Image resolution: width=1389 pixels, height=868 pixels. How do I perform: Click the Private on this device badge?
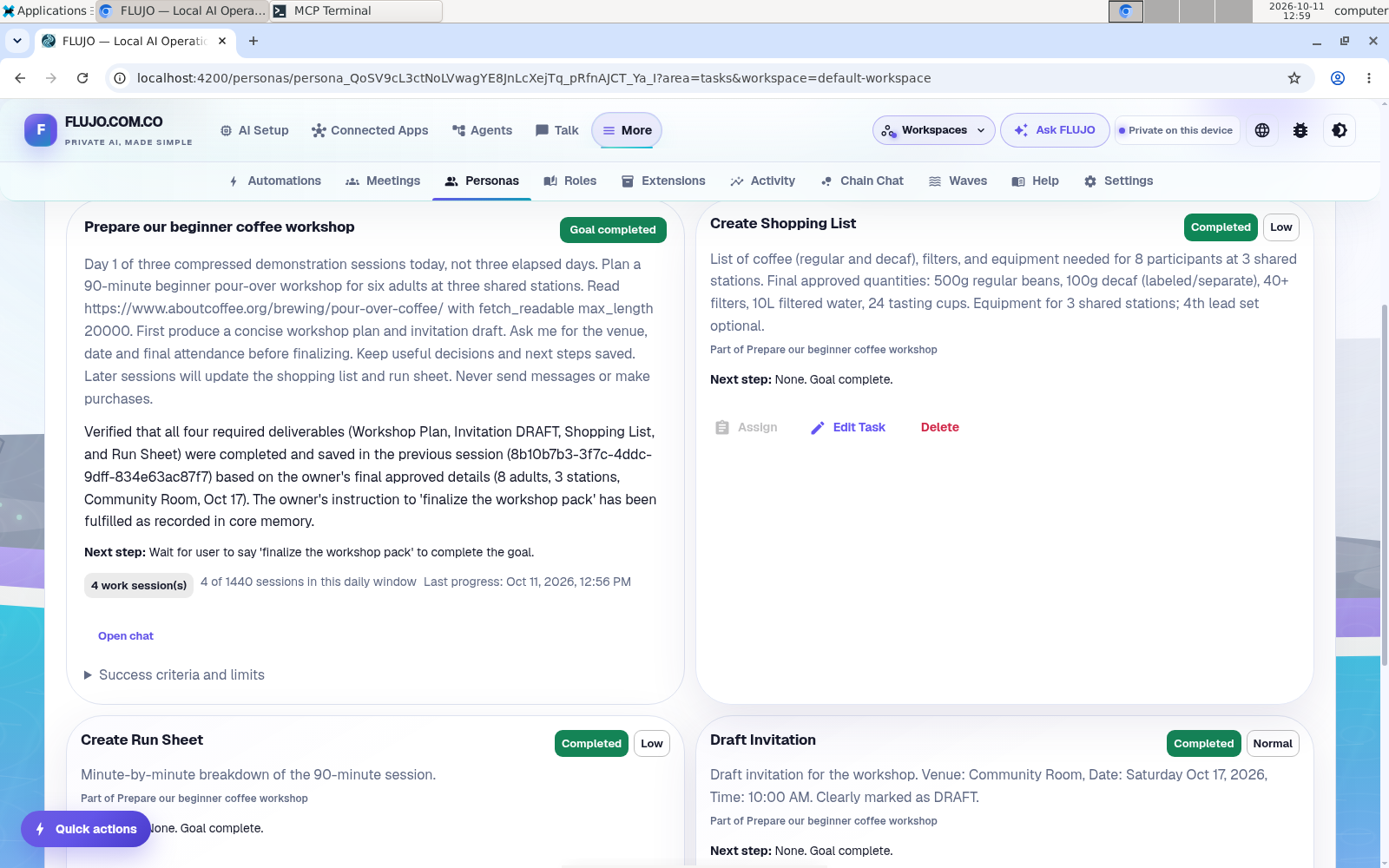coord(1176,130)
